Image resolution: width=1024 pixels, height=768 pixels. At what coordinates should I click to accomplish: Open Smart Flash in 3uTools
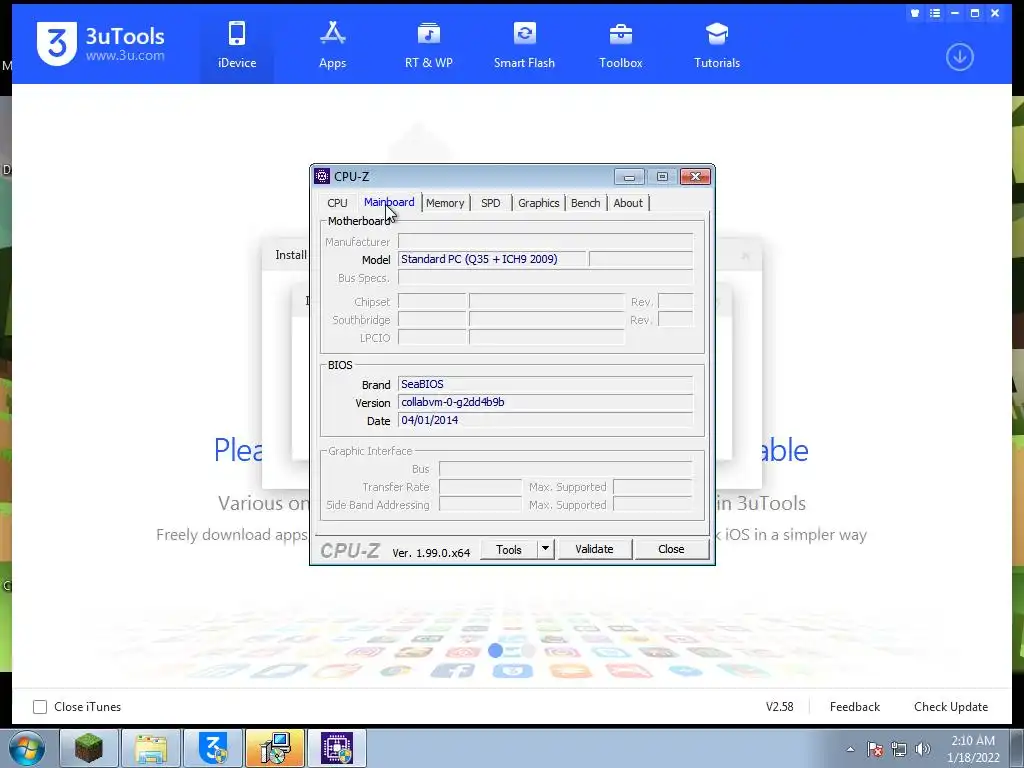click(x=524, y=44)
